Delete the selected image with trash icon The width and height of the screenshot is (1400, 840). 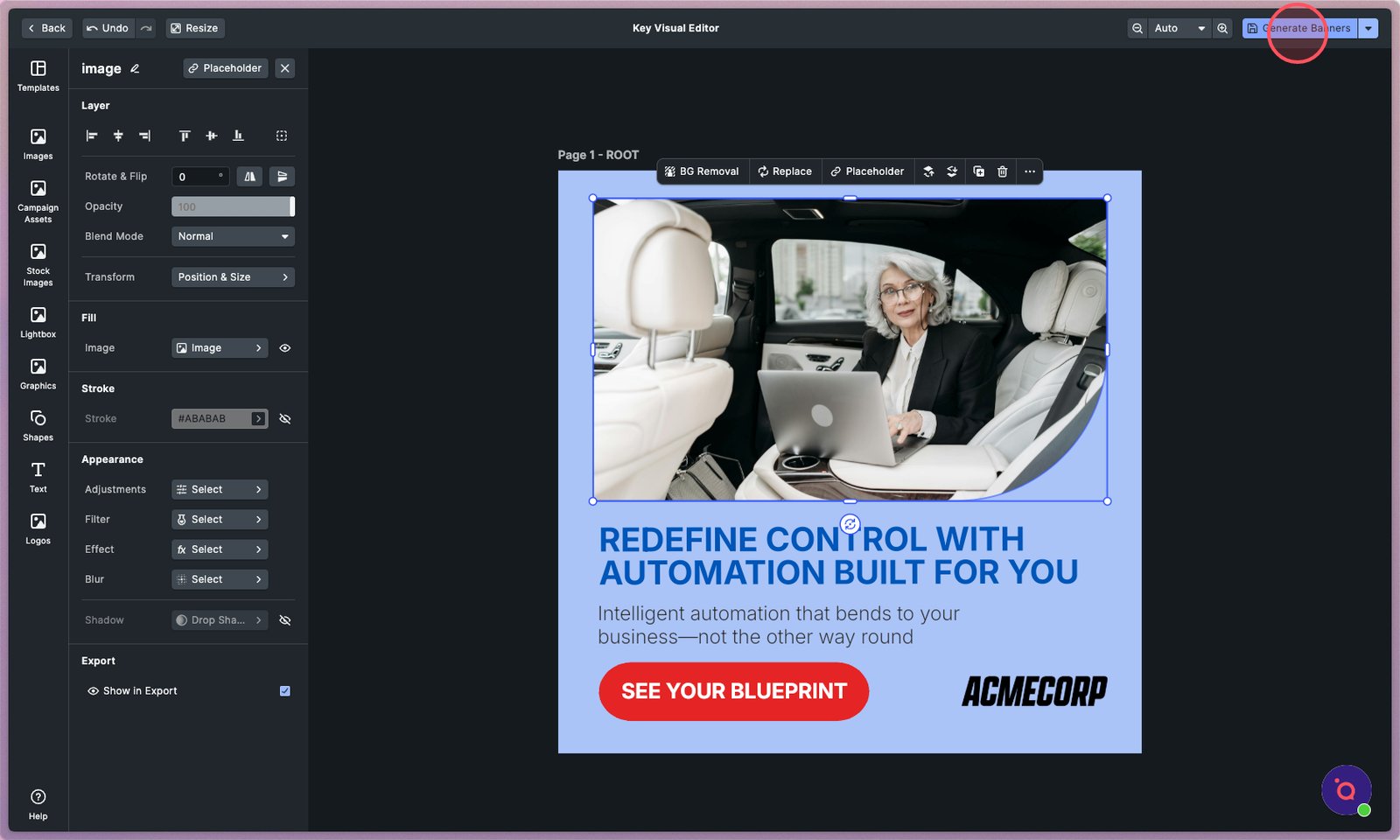tap(1003, 171)
